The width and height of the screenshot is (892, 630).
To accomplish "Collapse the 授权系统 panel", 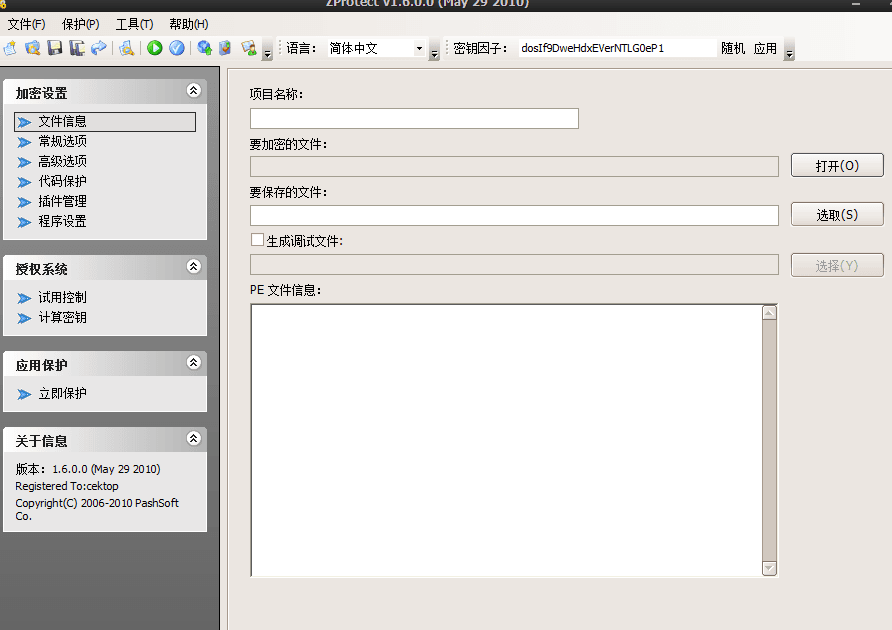I will (x=194, y=267).
